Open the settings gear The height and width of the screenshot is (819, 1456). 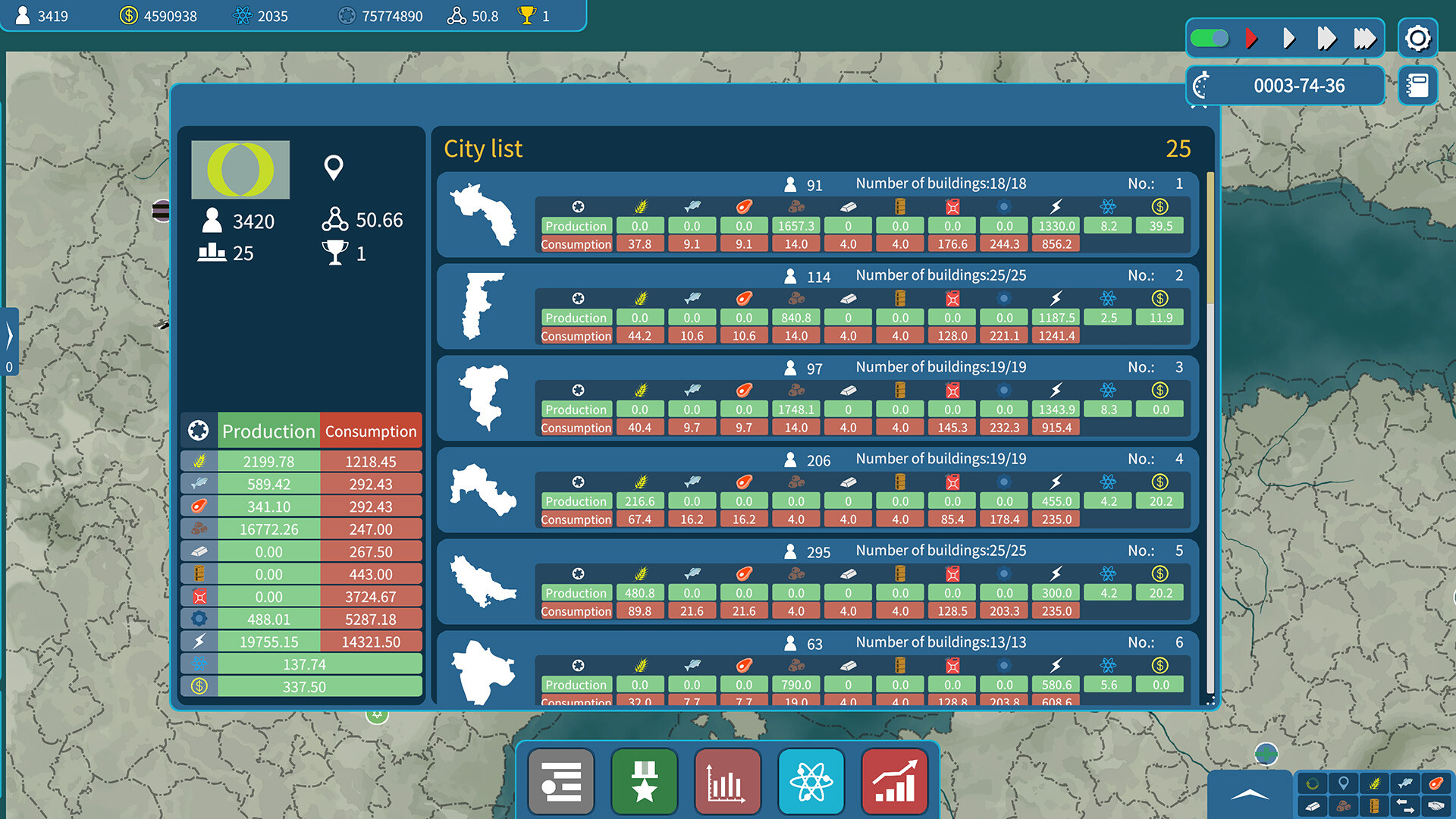pos(1417,38)
